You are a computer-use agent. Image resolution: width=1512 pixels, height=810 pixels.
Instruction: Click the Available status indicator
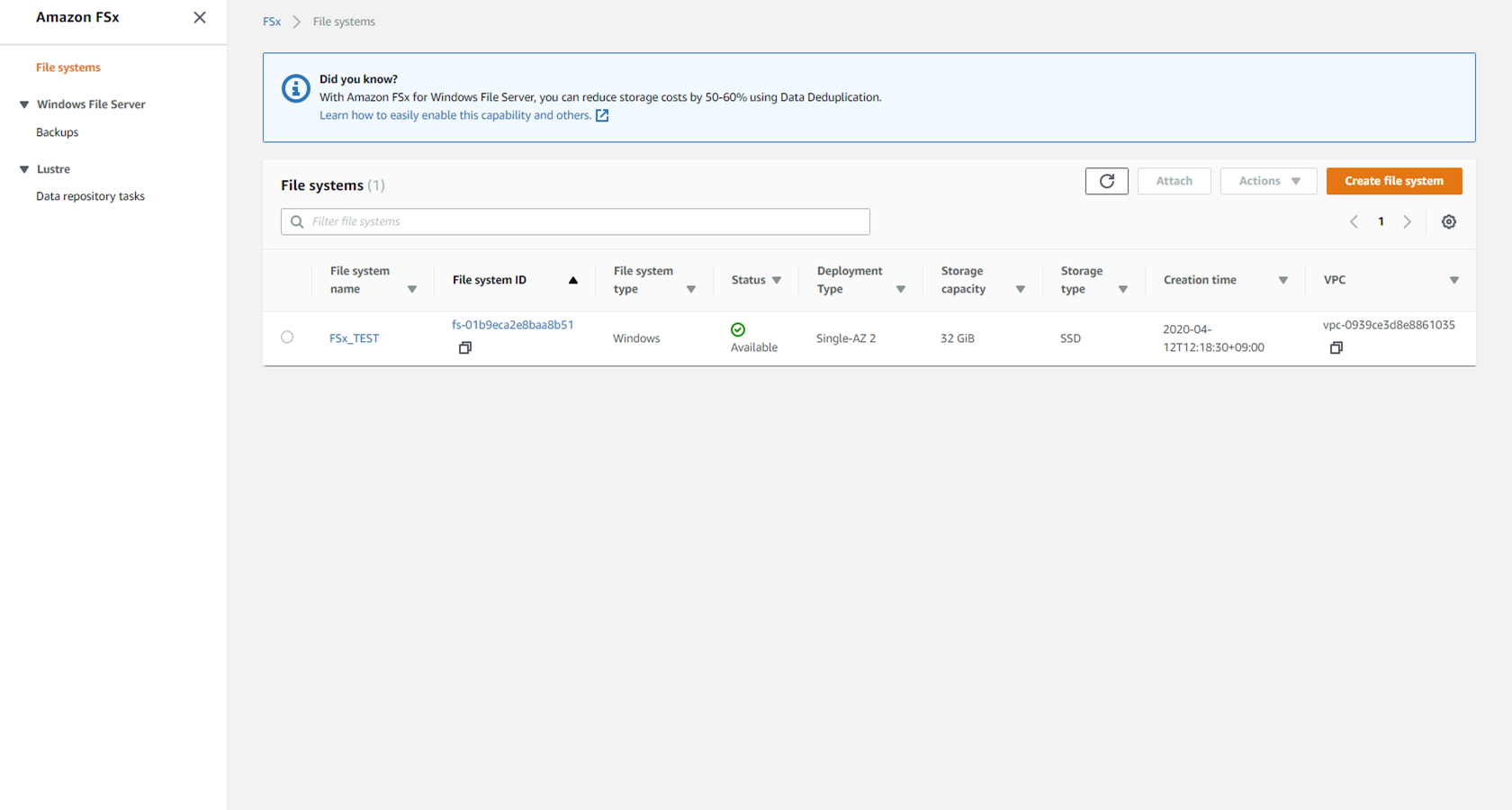click(754, 338)
